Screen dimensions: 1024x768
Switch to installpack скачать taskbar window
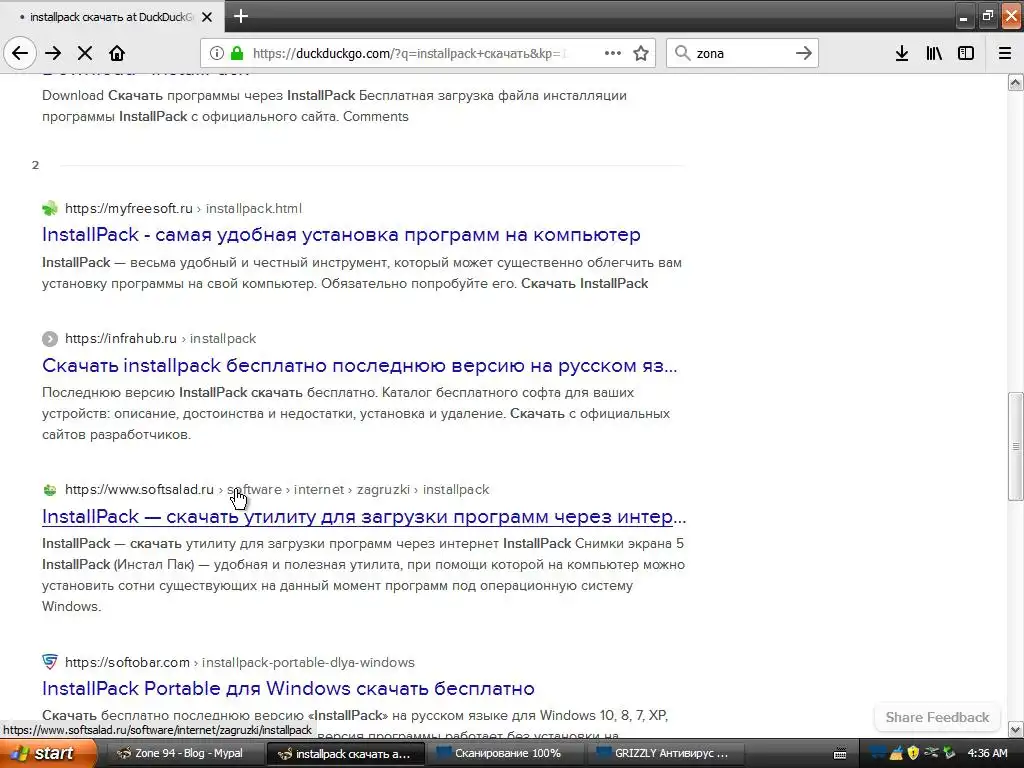(x=345, y=754)
